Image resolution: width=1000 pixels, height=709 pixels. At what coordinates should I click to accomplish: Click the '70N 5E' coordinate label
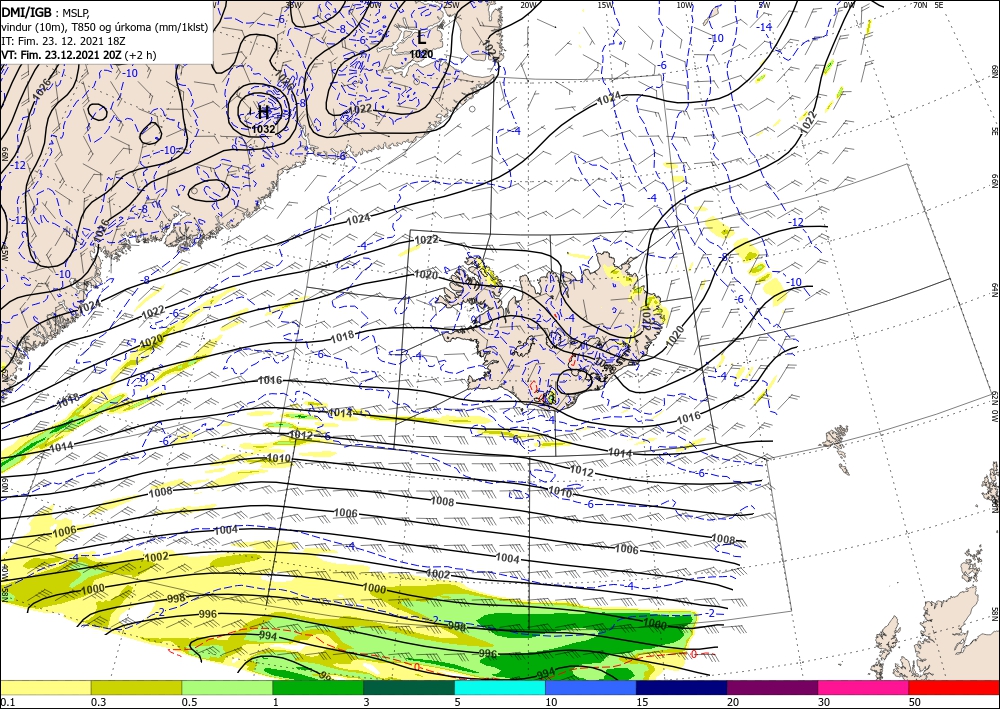(x=928, y=4)
